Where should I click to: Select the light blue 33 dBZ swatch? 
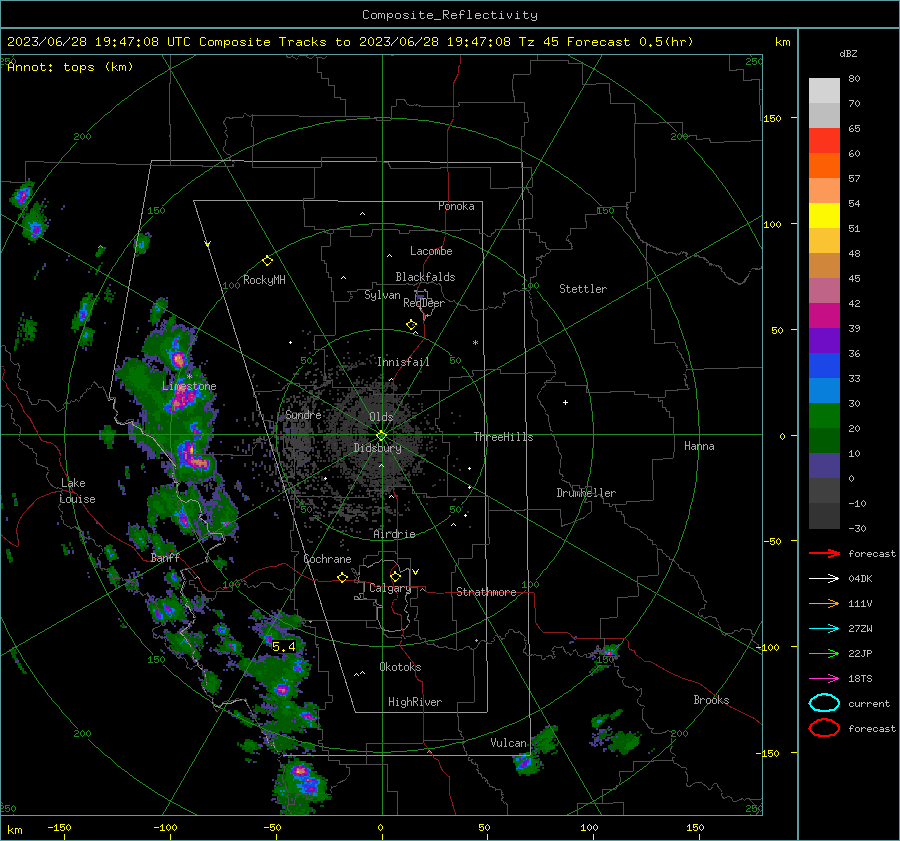pyautogui.click(x=824, y=390)
